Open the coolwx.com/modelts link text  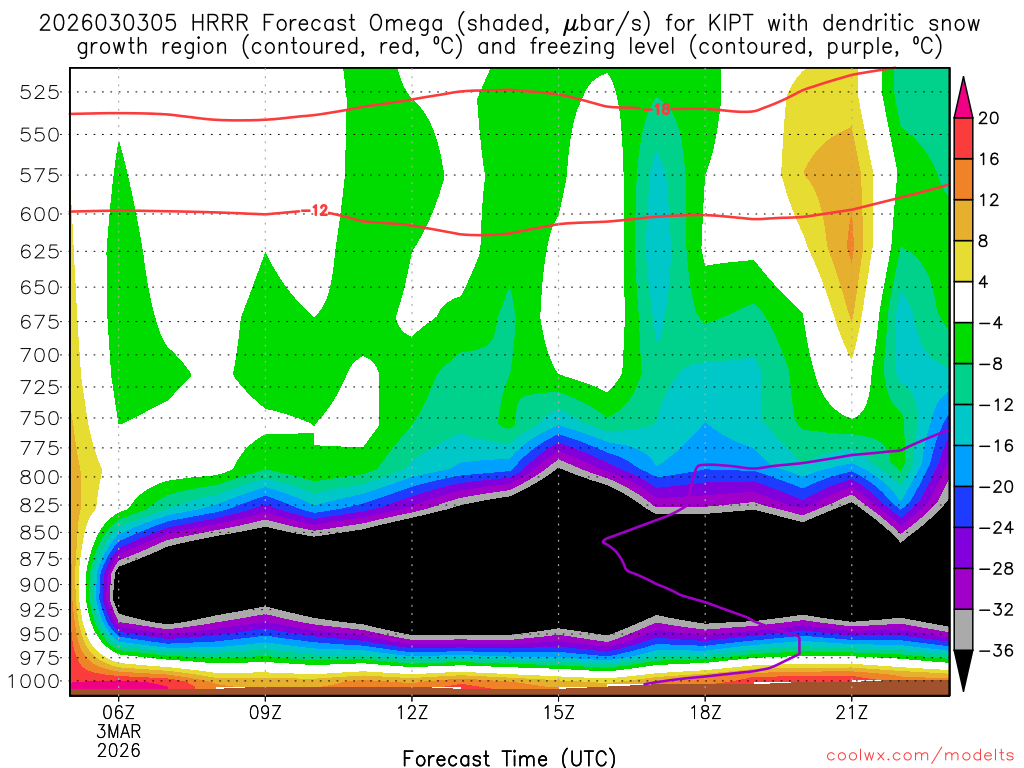click(x=920, y=756)
